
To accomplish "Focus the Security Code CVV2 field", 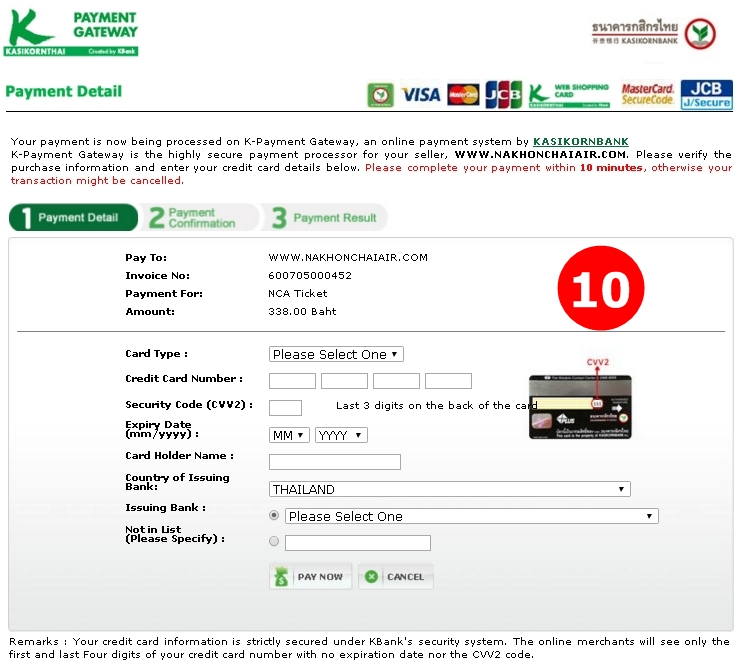I will (285, 407).
